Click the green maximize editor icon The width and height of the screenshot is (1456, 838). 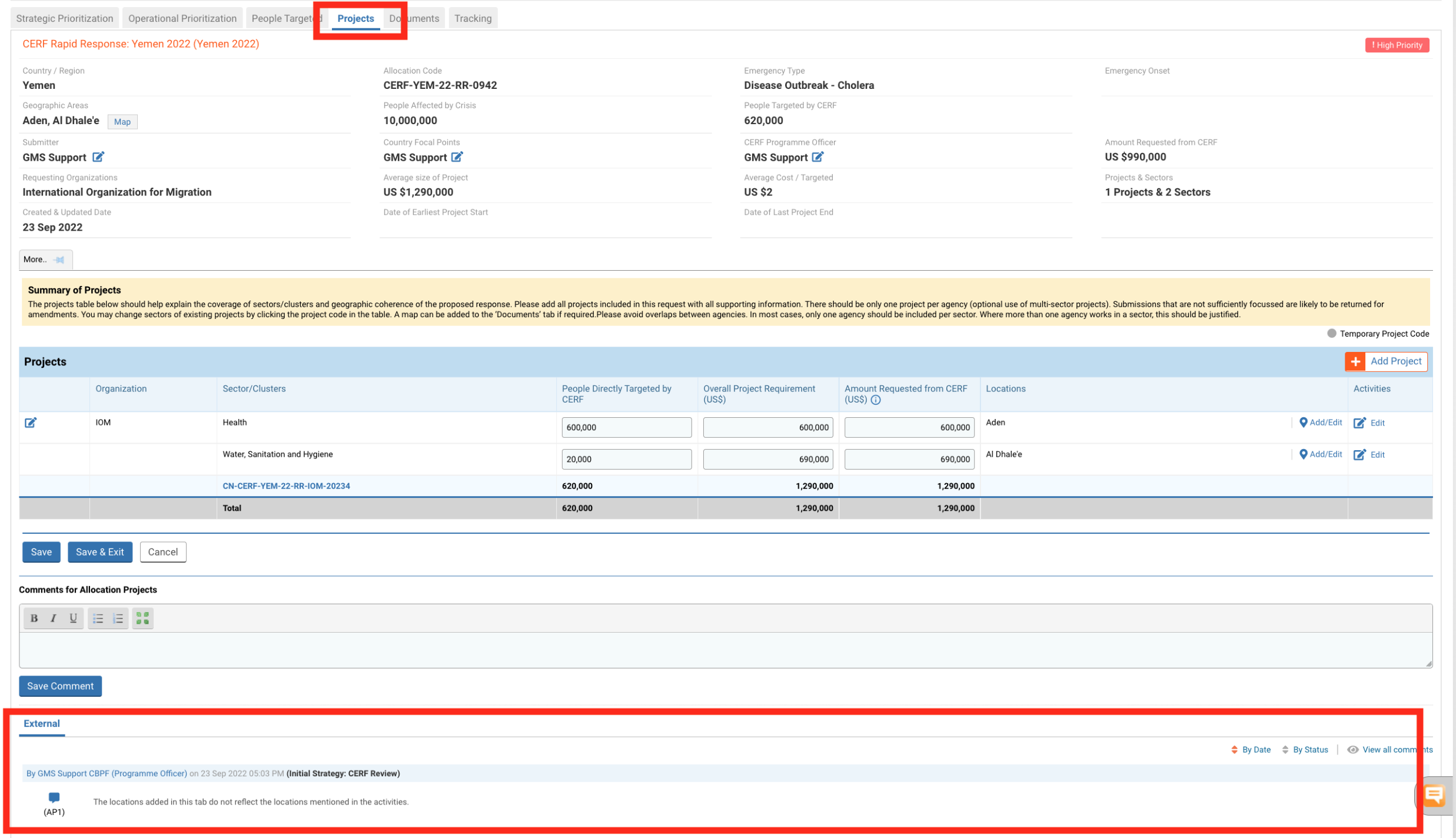click(x=142, y=618)
